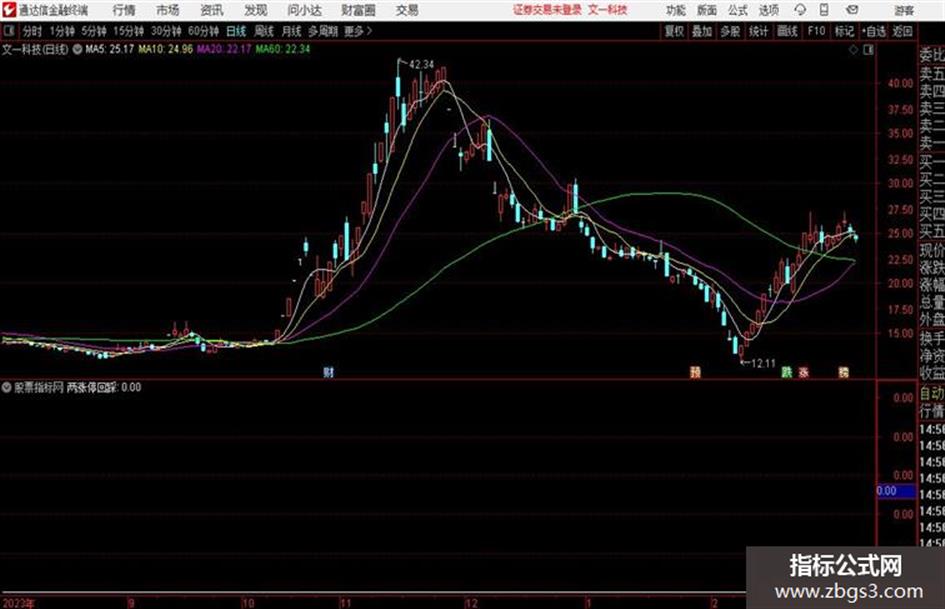Click the MA20: 22.17 indicator value

pyautogui.click(x=224, y=49)
